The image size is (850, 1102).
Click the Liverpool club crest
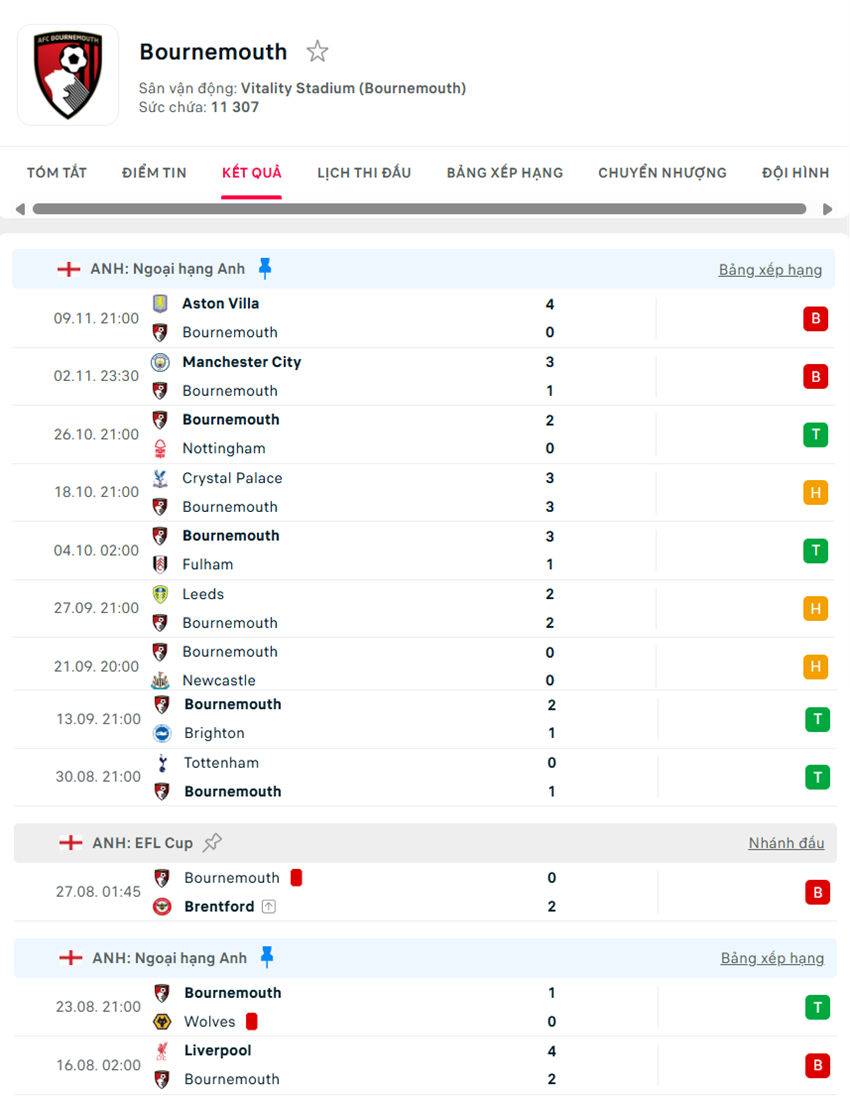click(x=160, y=1050)
